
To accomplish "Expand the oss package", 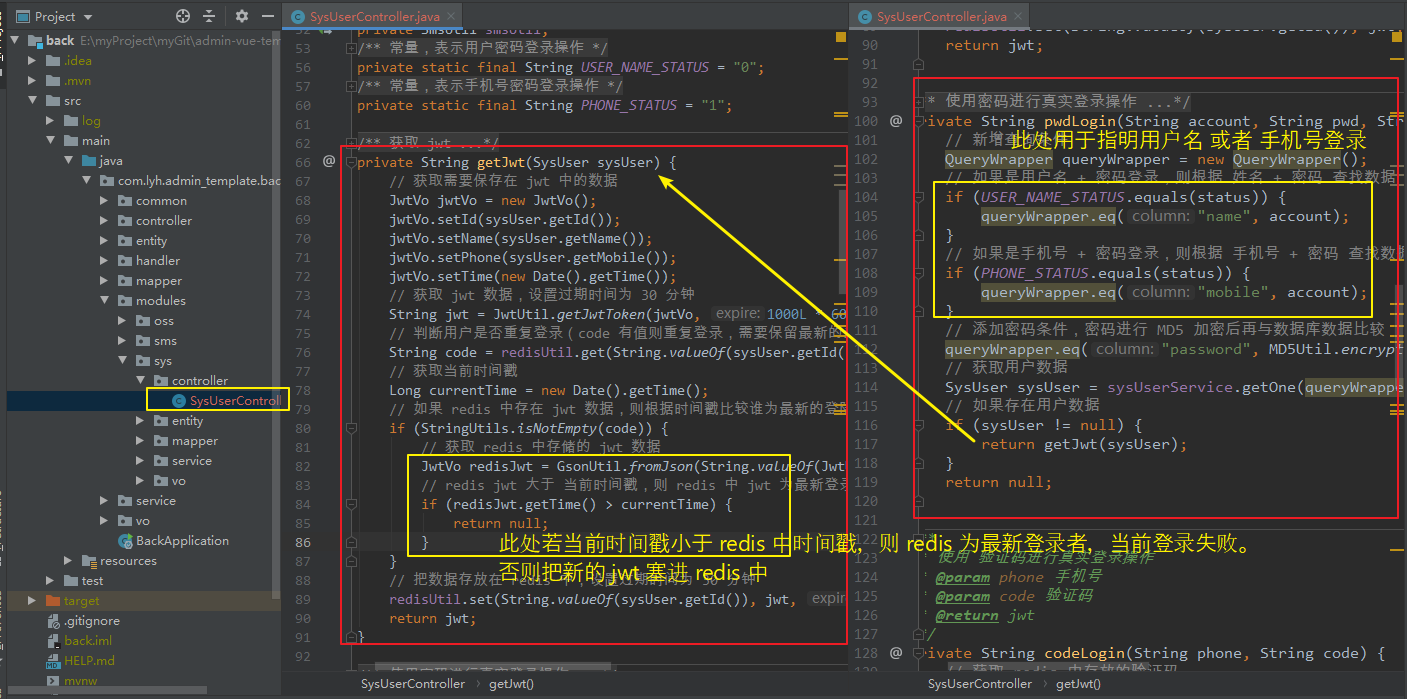I will 123,320.
